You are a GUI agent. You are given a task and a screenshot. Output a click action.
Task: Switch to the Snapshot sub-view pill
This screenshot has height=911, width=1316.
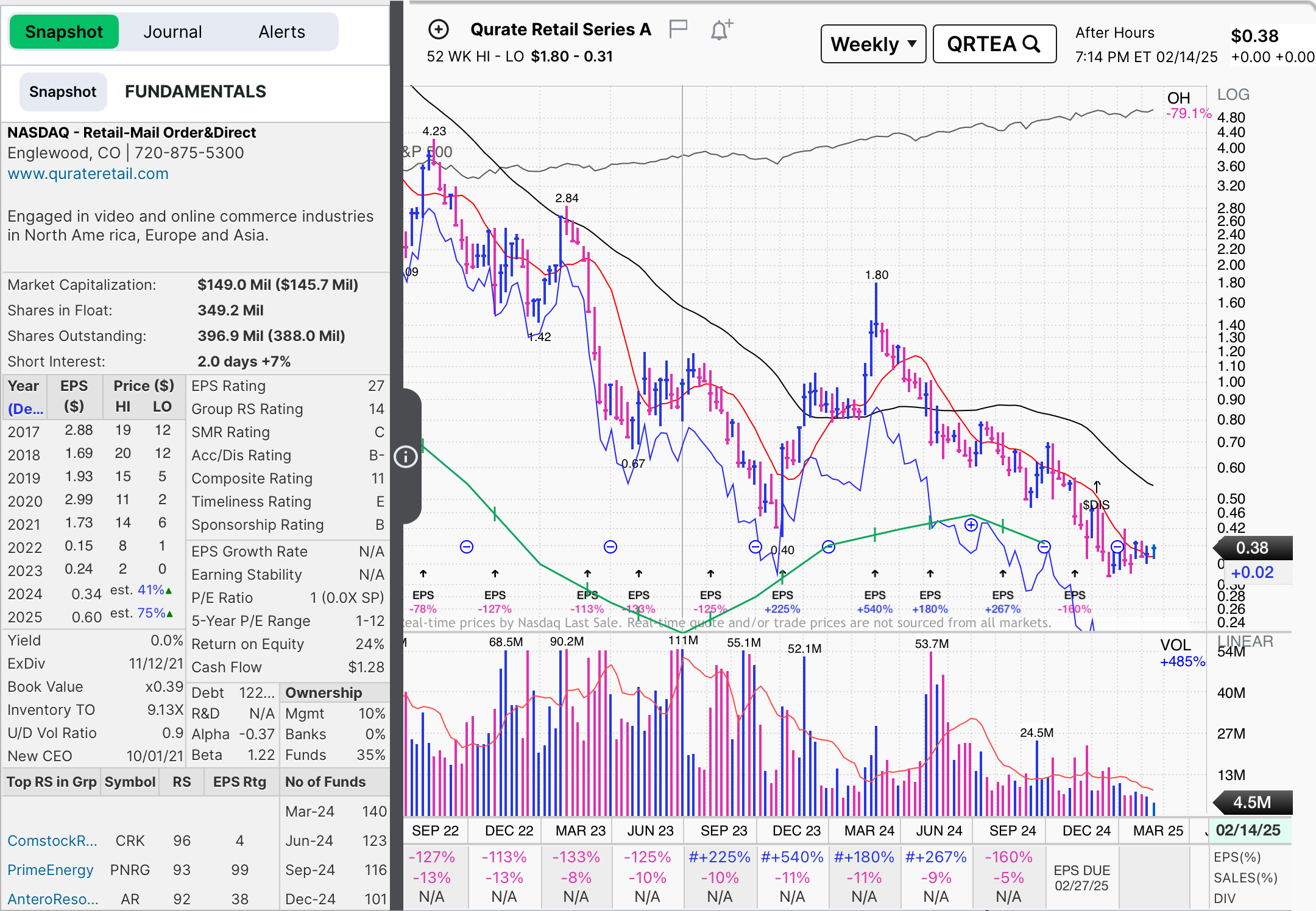click(63, 92)
